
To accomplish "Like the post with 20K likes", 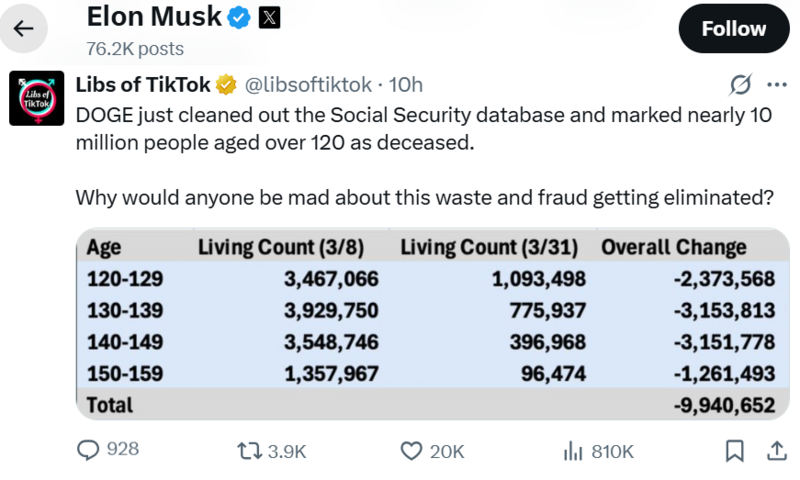I will tap(411, 451).
